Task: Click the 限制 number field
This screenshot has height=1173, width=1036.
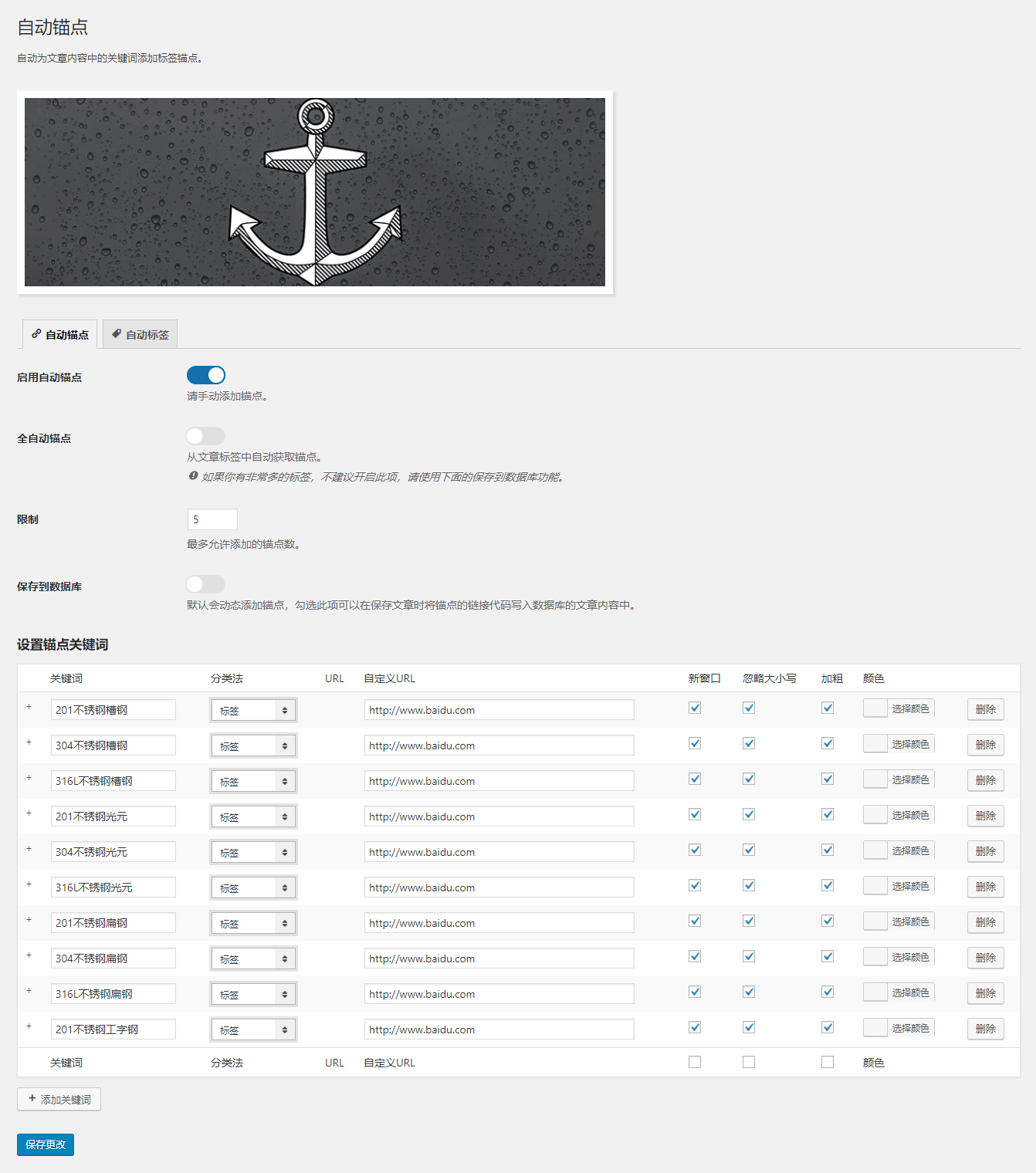Action: (212, 519)
